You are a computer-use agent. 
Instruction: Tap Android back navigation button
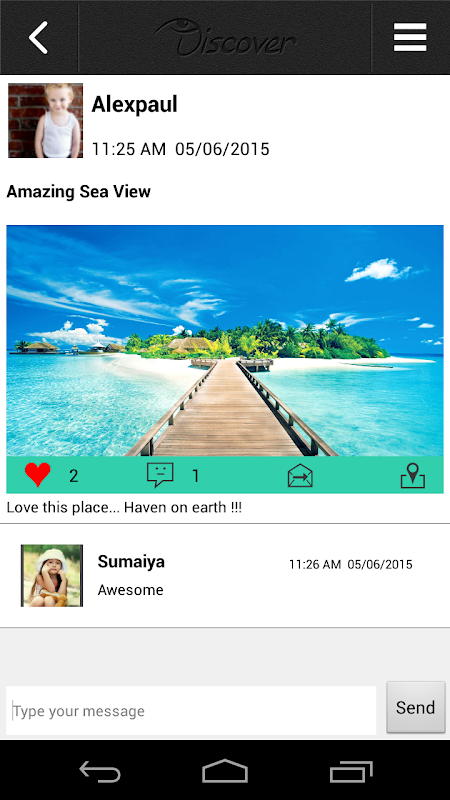point(100,770)
